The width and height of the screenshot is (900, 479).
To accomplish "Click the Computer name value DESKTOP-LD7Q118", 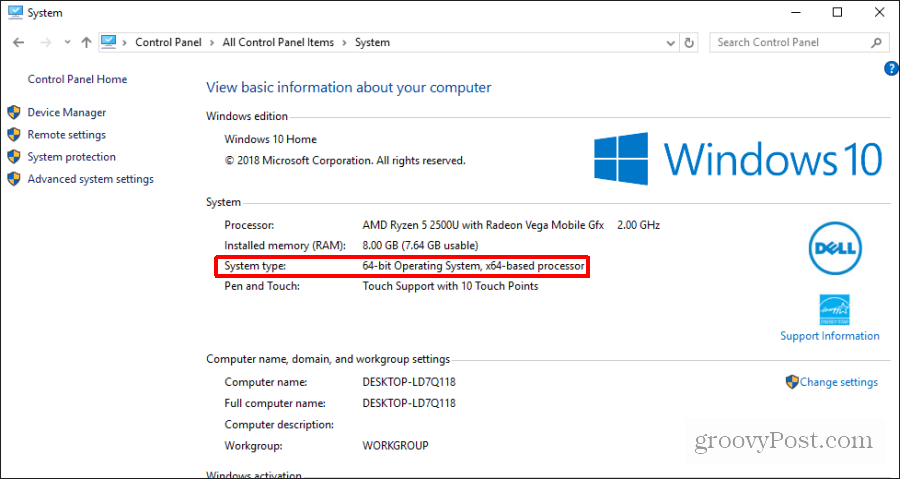I will click(409, 382).
